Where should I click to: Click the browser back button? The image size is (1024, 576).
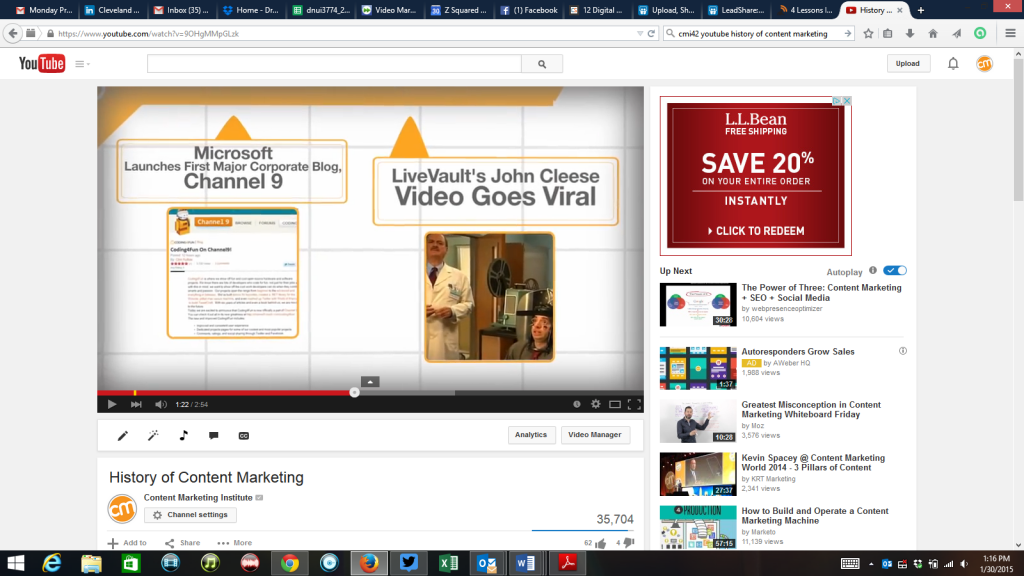pos(12,33)
